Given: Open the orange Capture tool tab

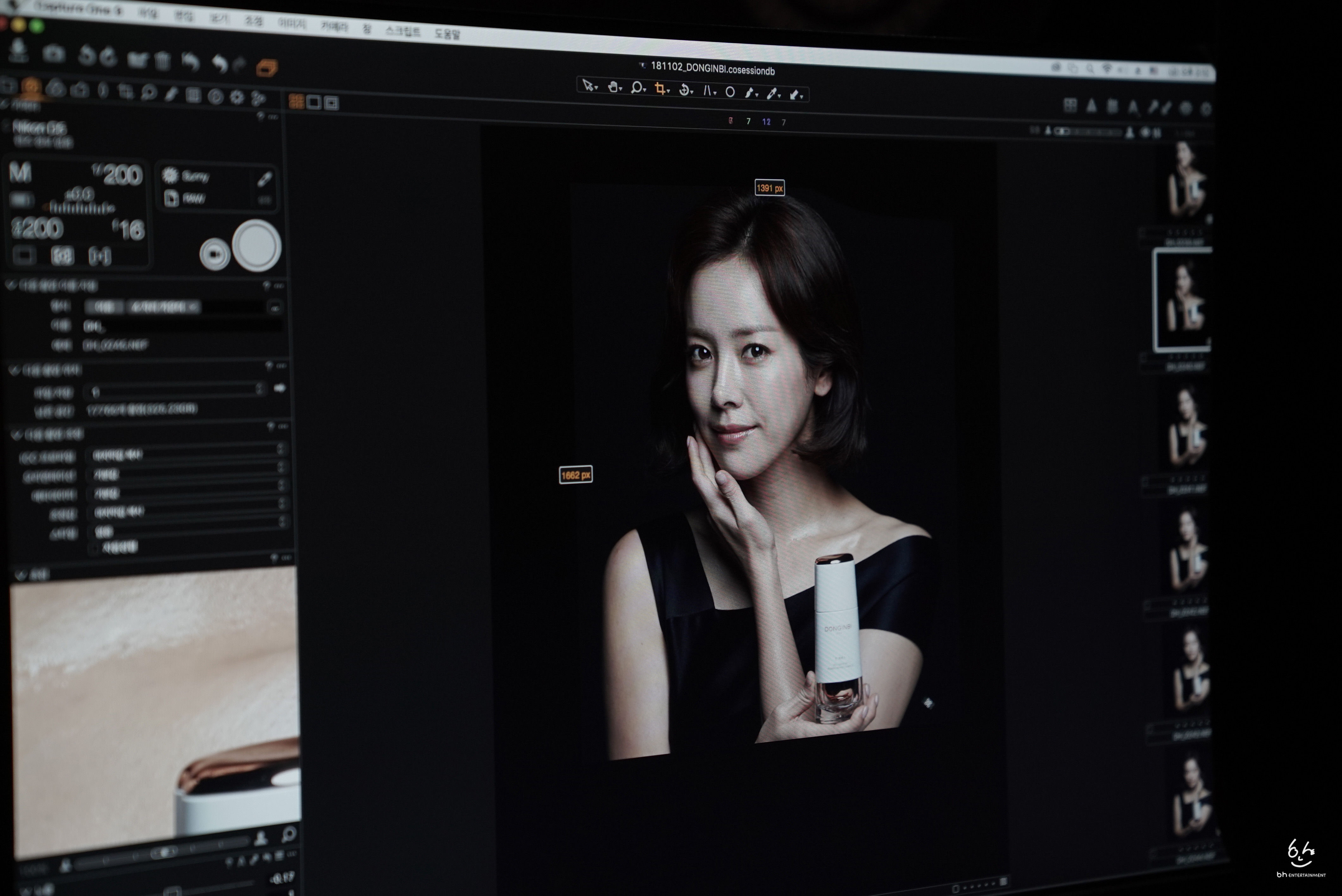Looking at the screenshot, I should click(x=31, y=87).
